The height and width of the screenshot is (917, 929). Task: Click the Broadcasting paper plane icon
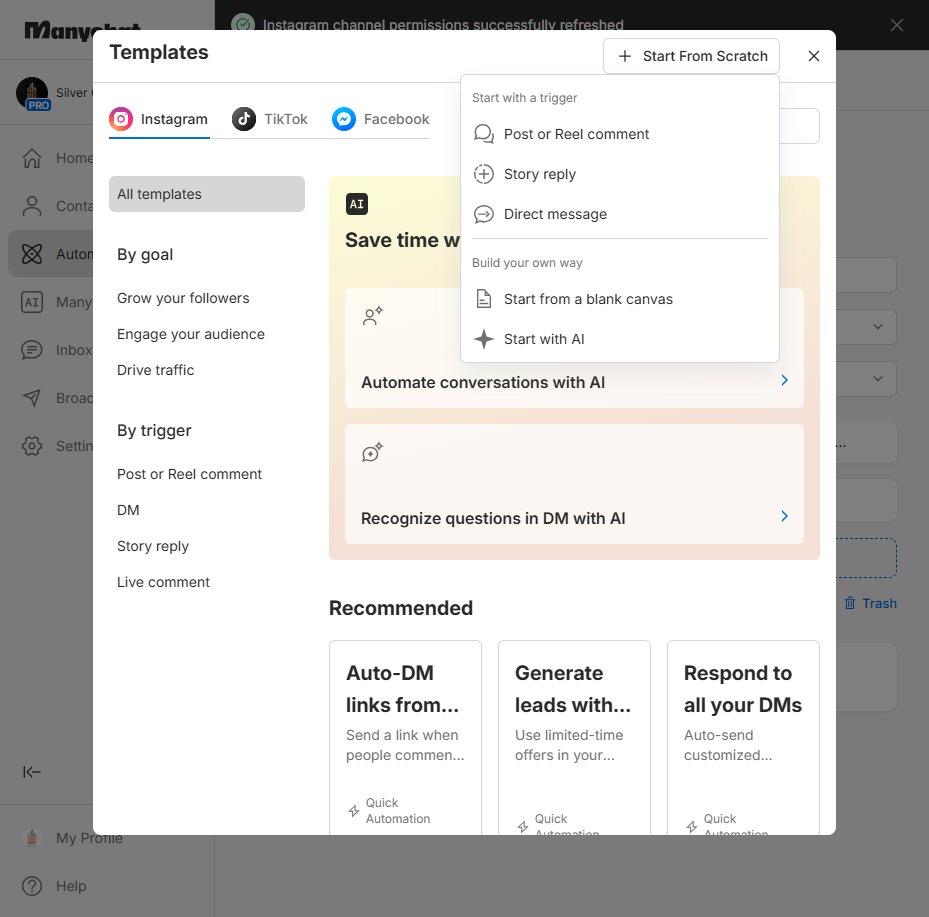(x=32, y=397)
